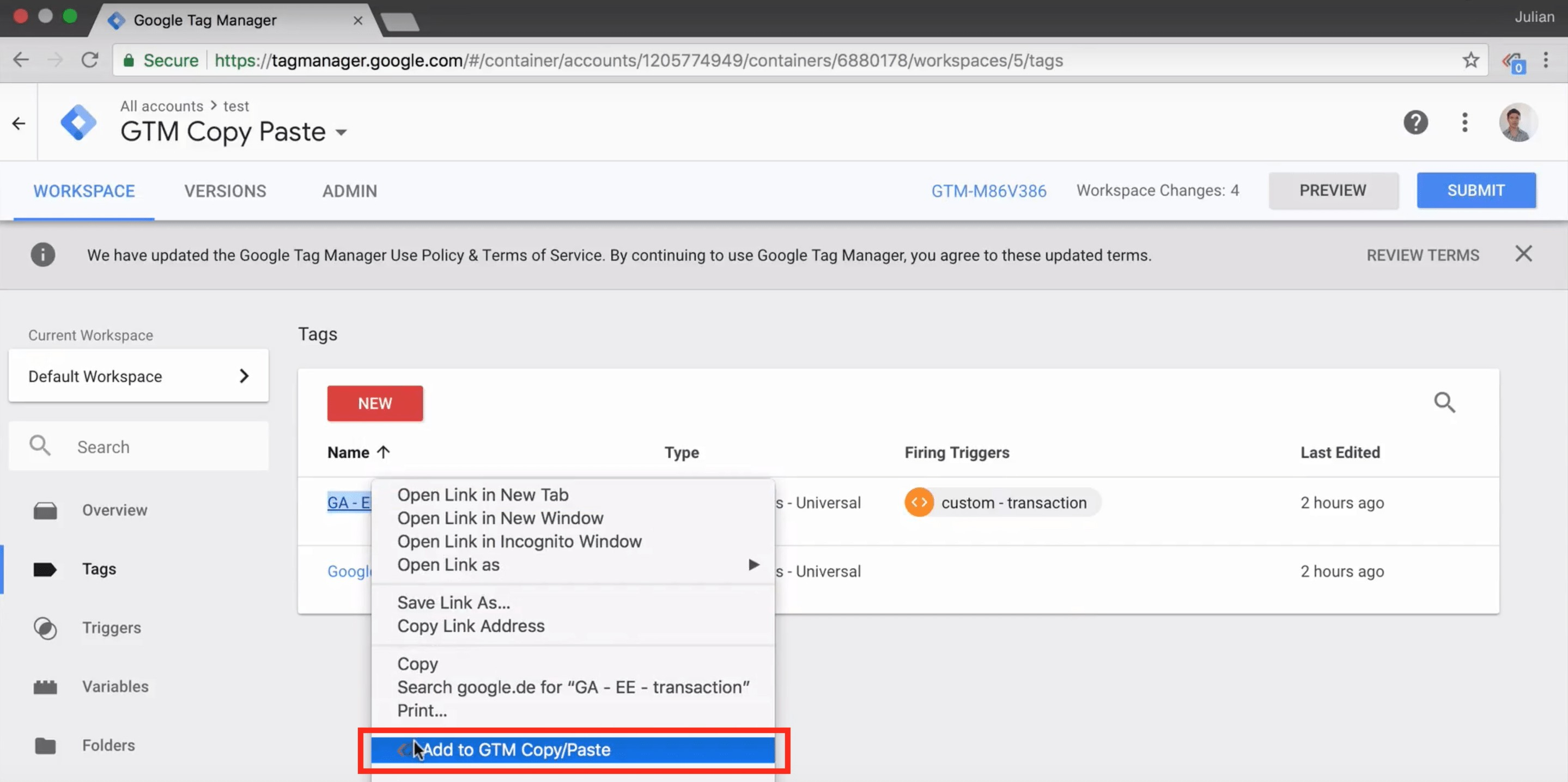The width and height of the screenshot is (1568, 782).
Task: Click the SUBMIT button
Action: tap(1476, 190)
